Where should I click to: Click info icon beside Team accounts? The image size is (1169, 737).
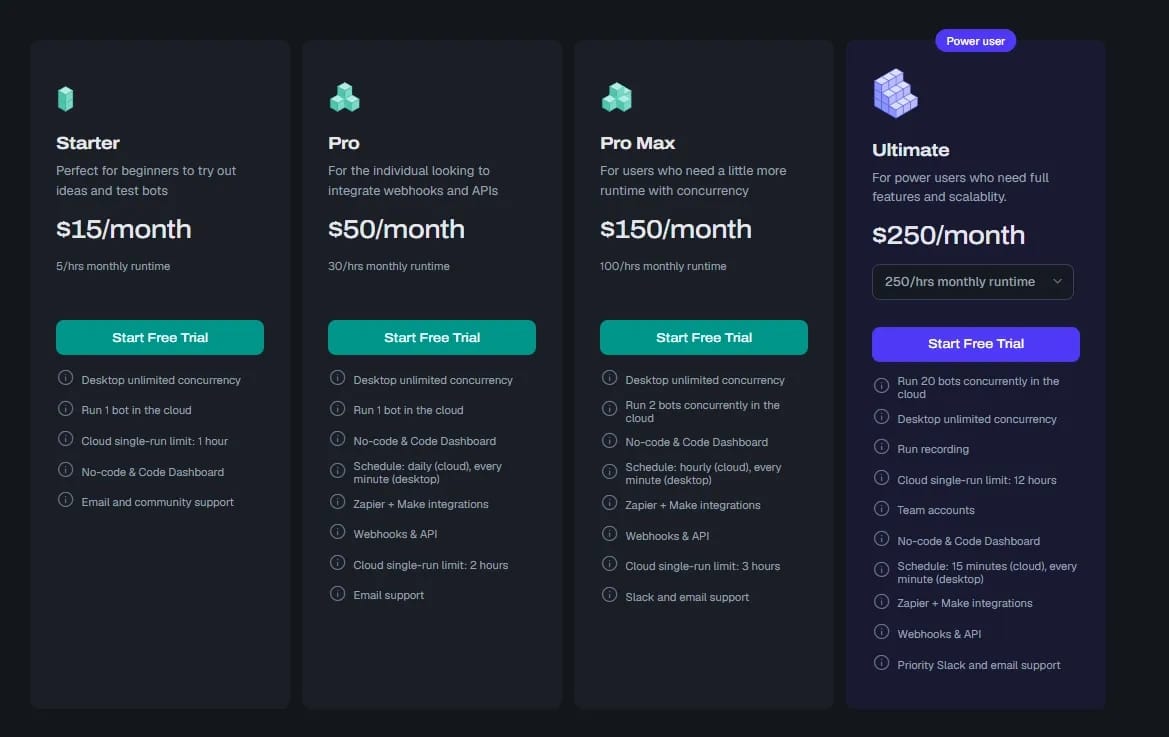click(x=882, y=508)
